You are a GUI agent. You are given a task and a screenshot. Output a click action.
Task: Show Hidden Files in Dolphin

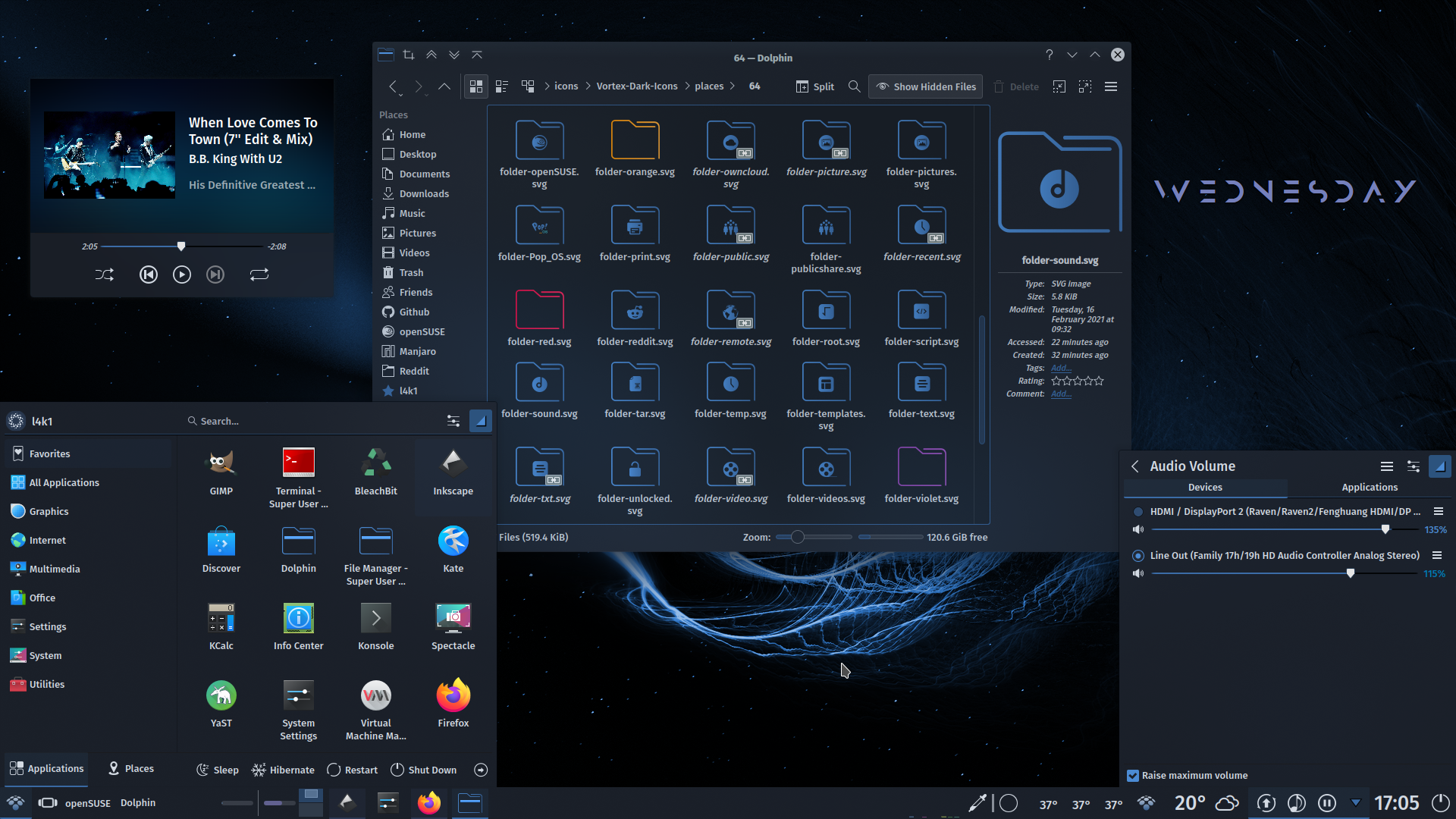(x=924, y=86)
